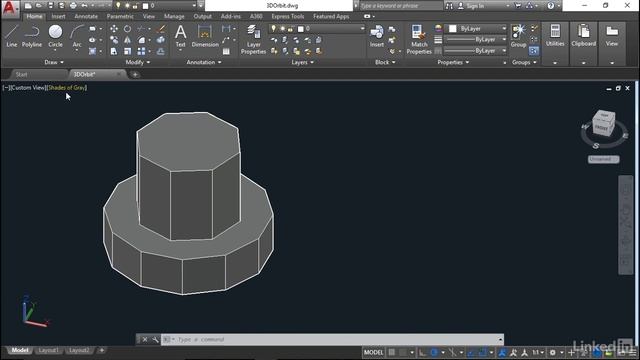The width and height of the screenshot is (640, 360).
Task: Click the Custom View viewport control
Action: click(28, 87)
